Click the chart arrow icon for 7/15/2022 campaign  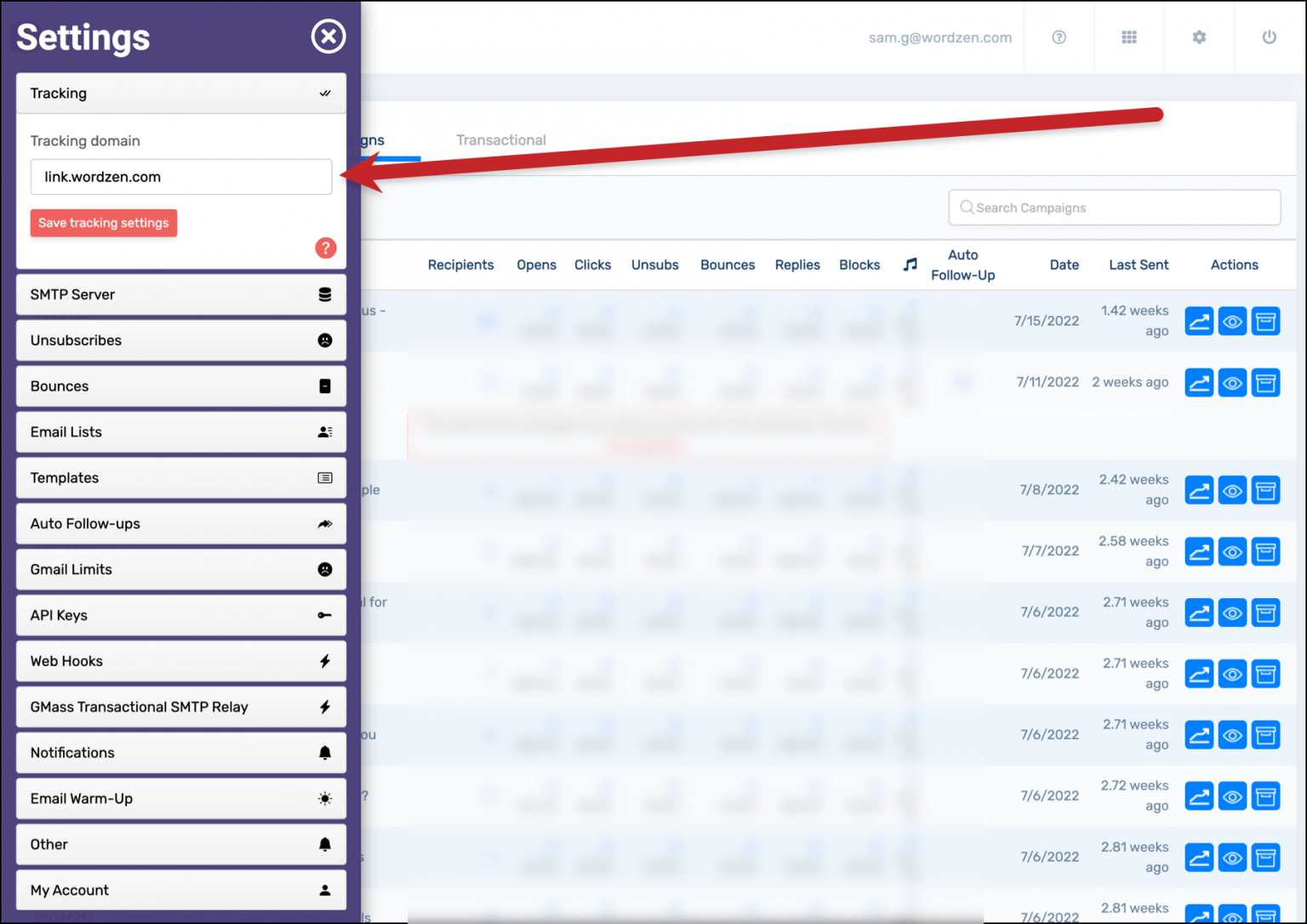pyautogui.click(x=1199, y=321)
